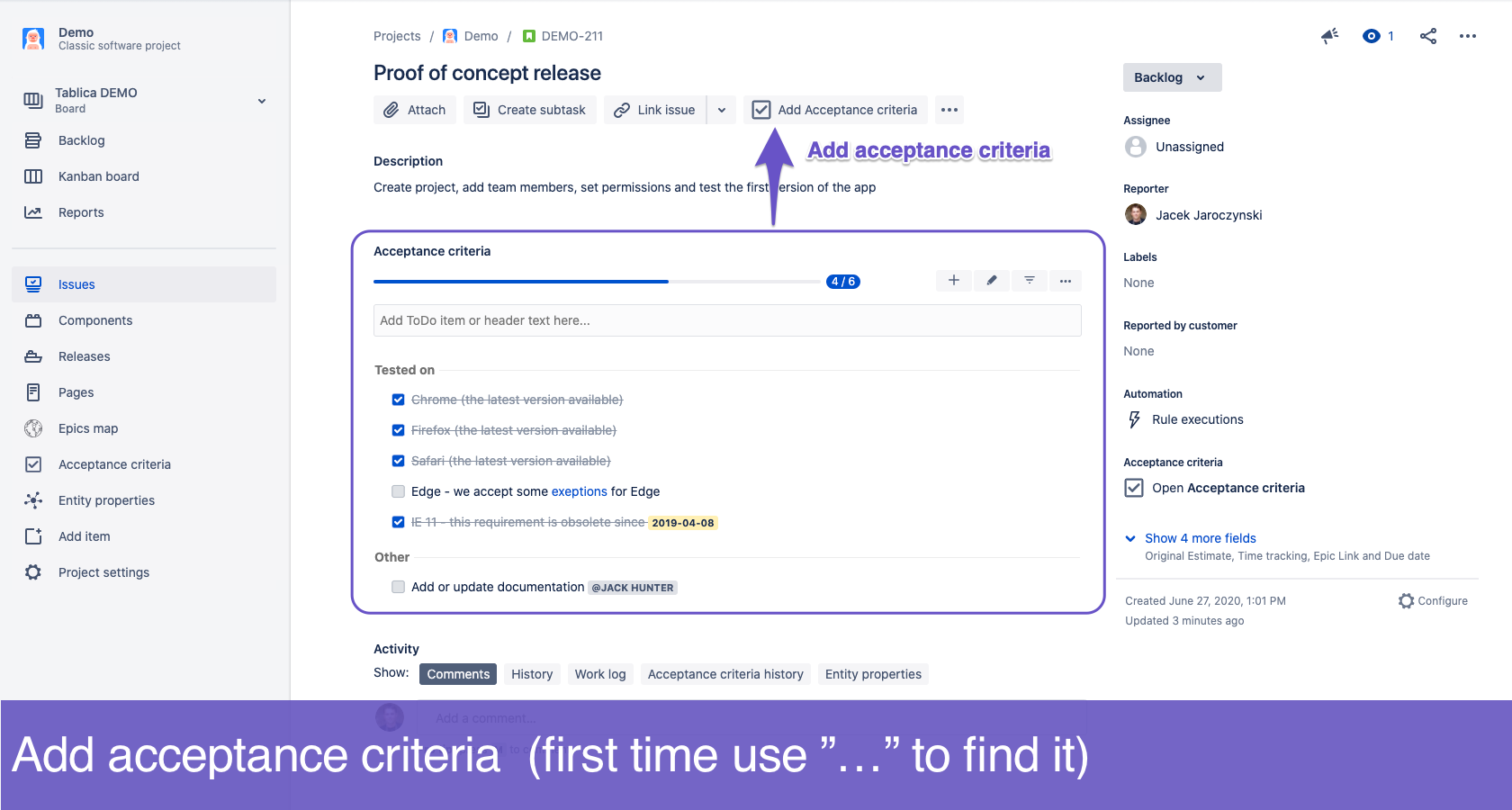Expand Show 4 more fields
Screen dimensions: 1512x810
point(1200,538)
